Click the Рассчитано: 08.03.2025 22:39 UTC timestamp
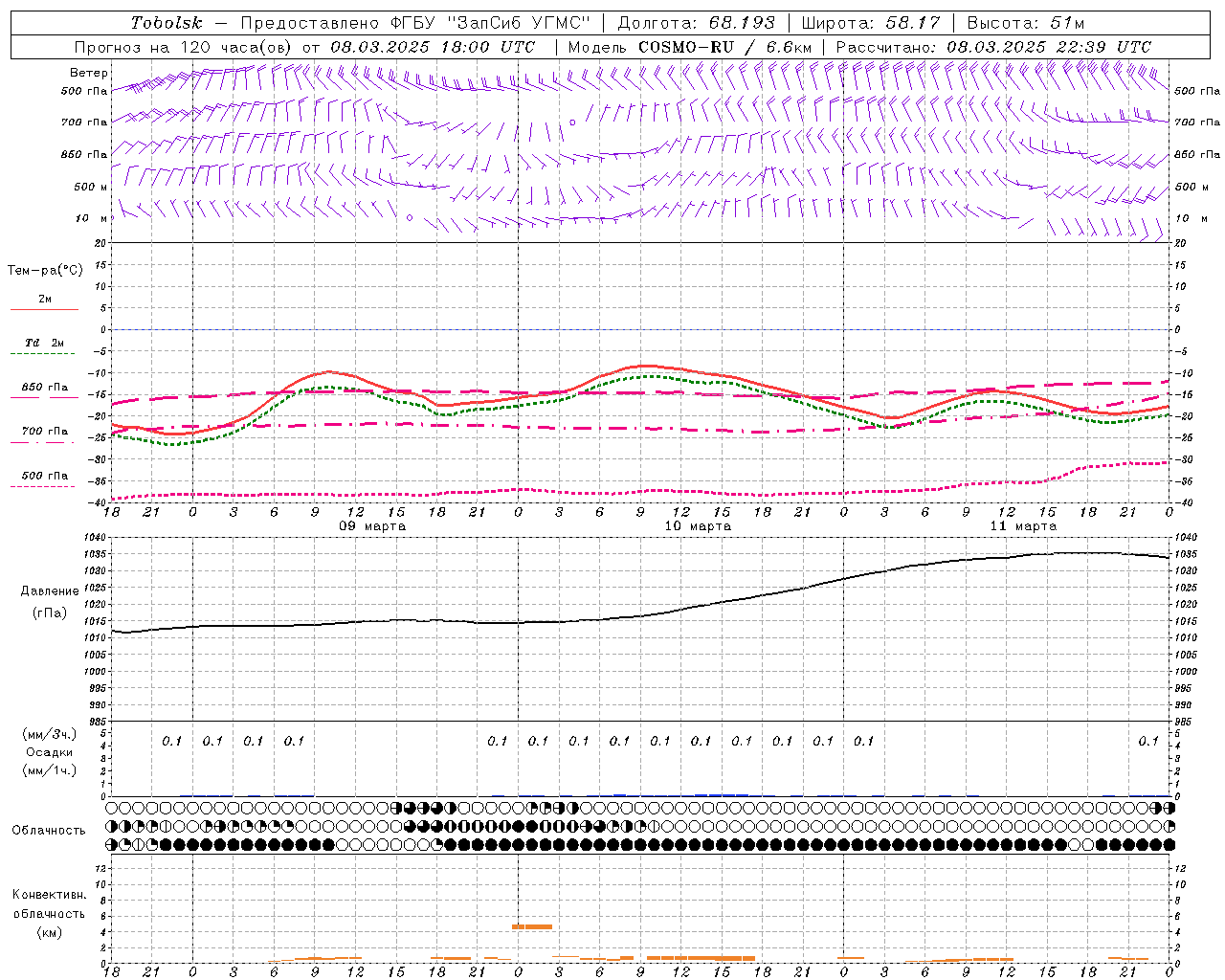 993,47
